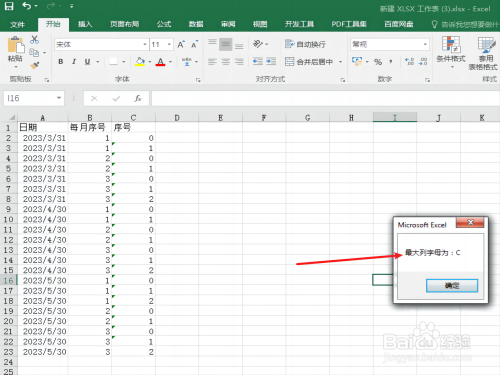Viewport: 500px width, 375px height.
Task: Open Format as Table (套用表格格式)
Action: (484, 53)
